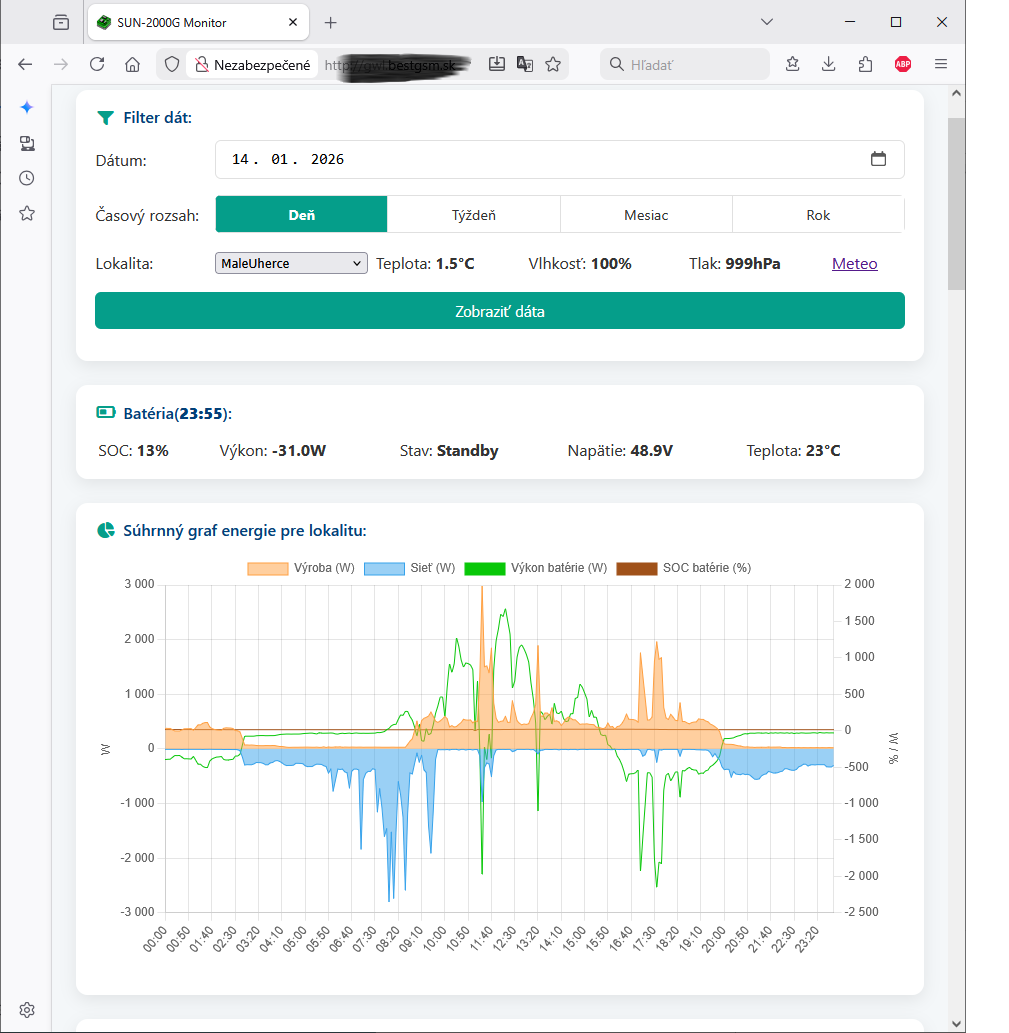Open the History sidebar clock

pos(27,178)
